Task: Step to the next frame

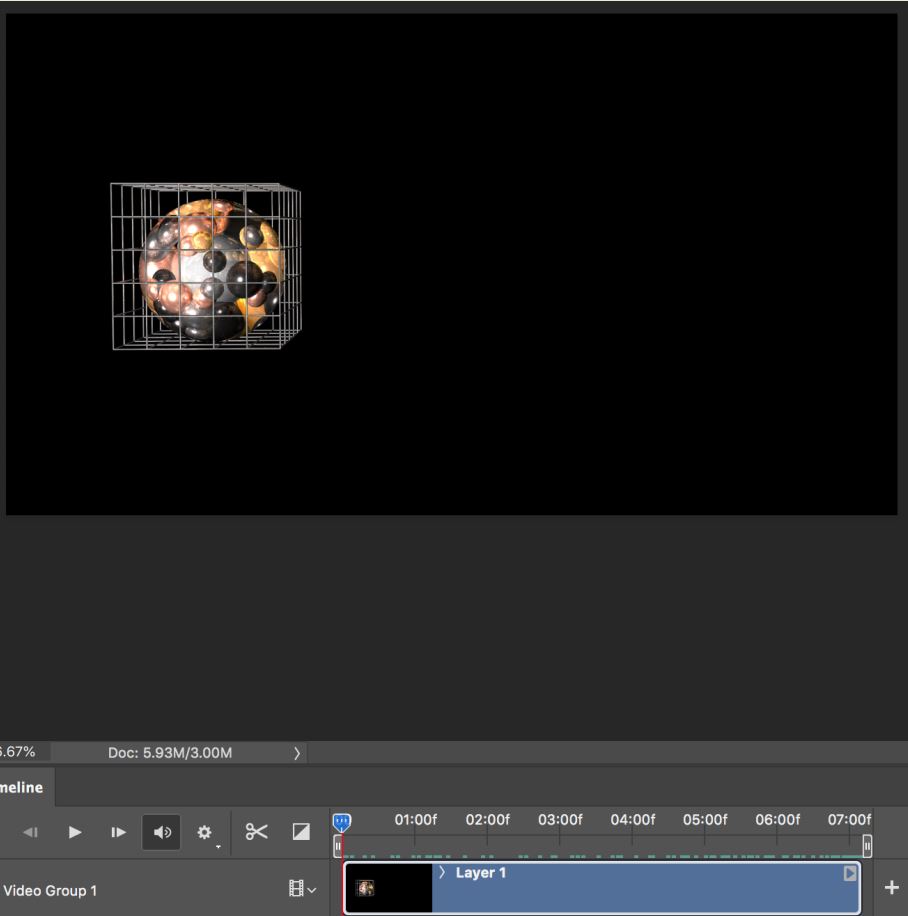Action: 118,832
